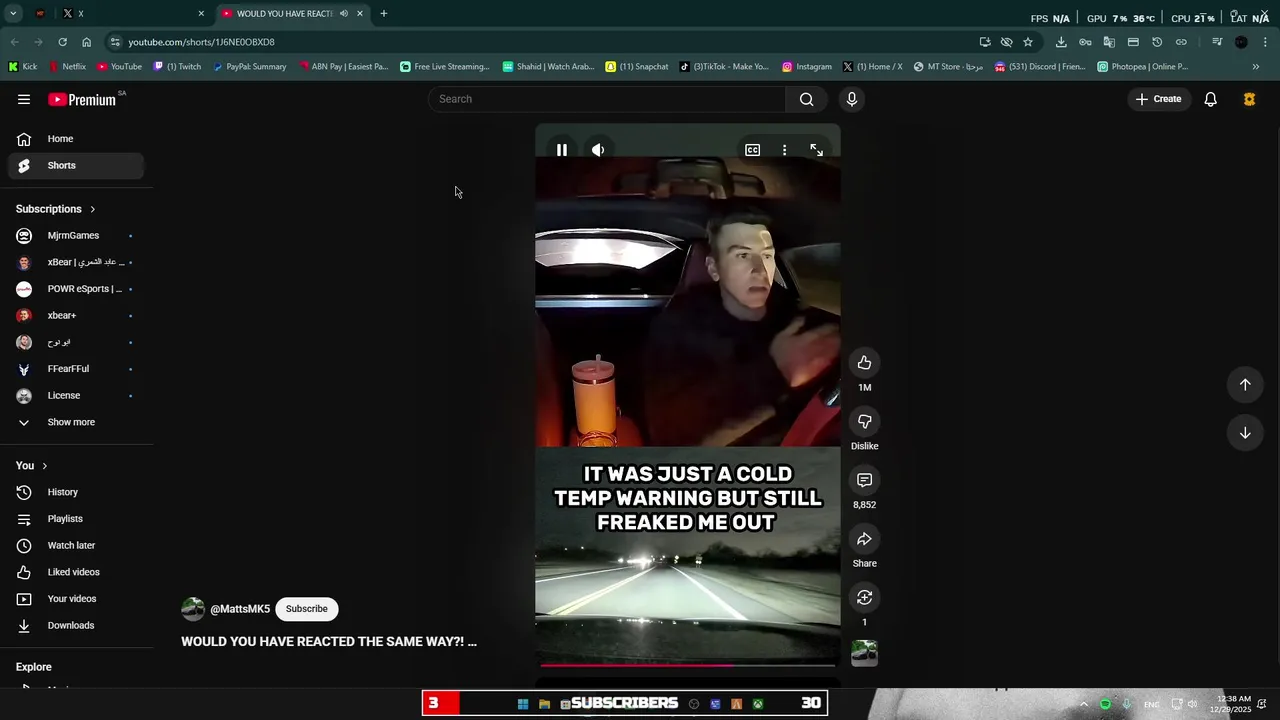Click the magnifier search button
1280x720 pixels.
806,99
